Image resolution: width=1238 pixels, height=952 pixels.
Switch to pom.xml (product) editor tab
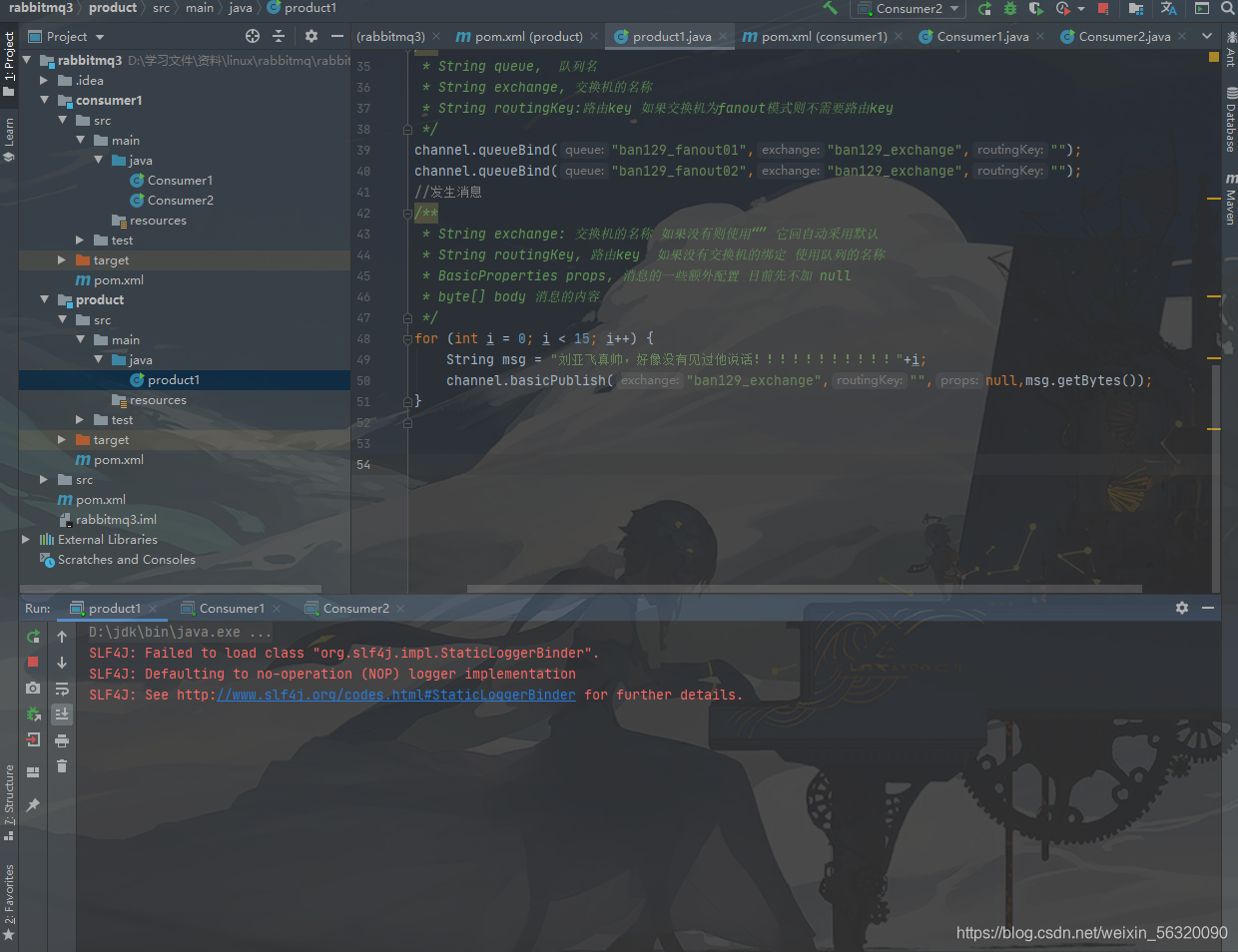pyautogui.click(x=527, y=36)
